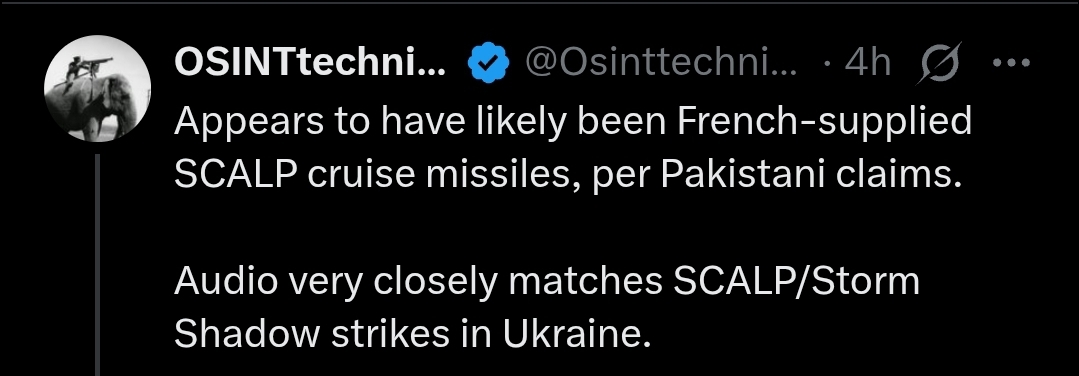This screenshot has height=376, width=1079.
Task: Click the word "Ukraine" ending the post
Action: tap(576, 335)
